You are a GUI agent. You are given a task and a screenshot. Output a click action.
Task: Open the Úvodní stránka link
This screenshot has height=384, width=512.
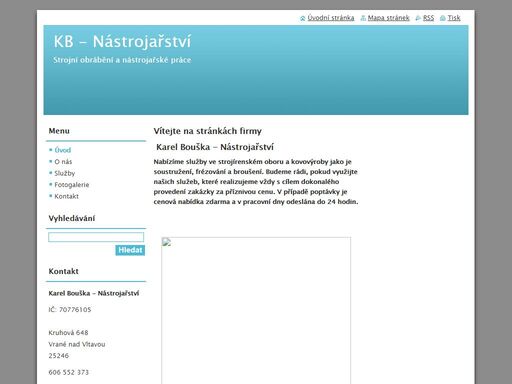pyautogui.click(x=331, y=18)
